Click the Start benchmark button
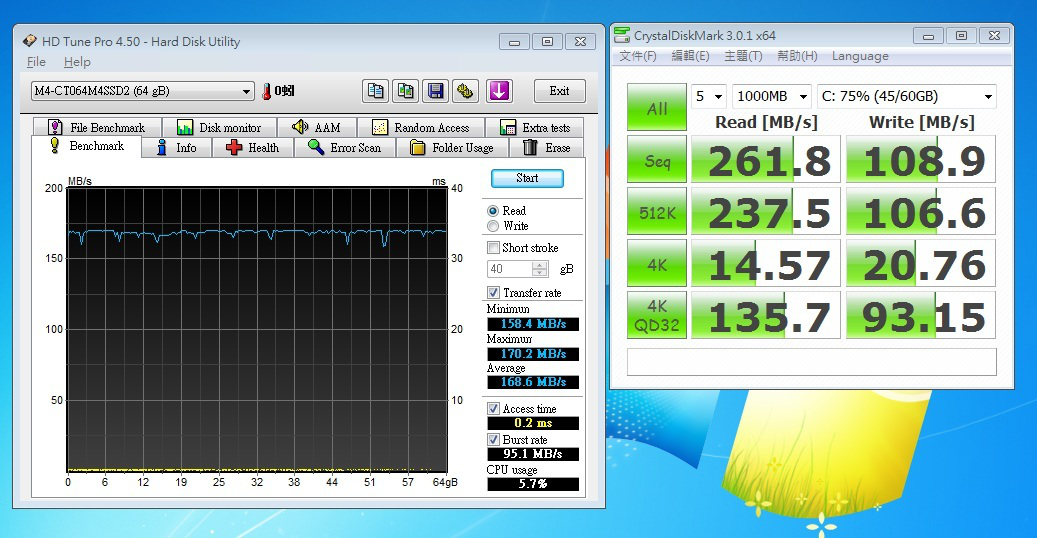1037x538 pixels. tap(527, 178)
